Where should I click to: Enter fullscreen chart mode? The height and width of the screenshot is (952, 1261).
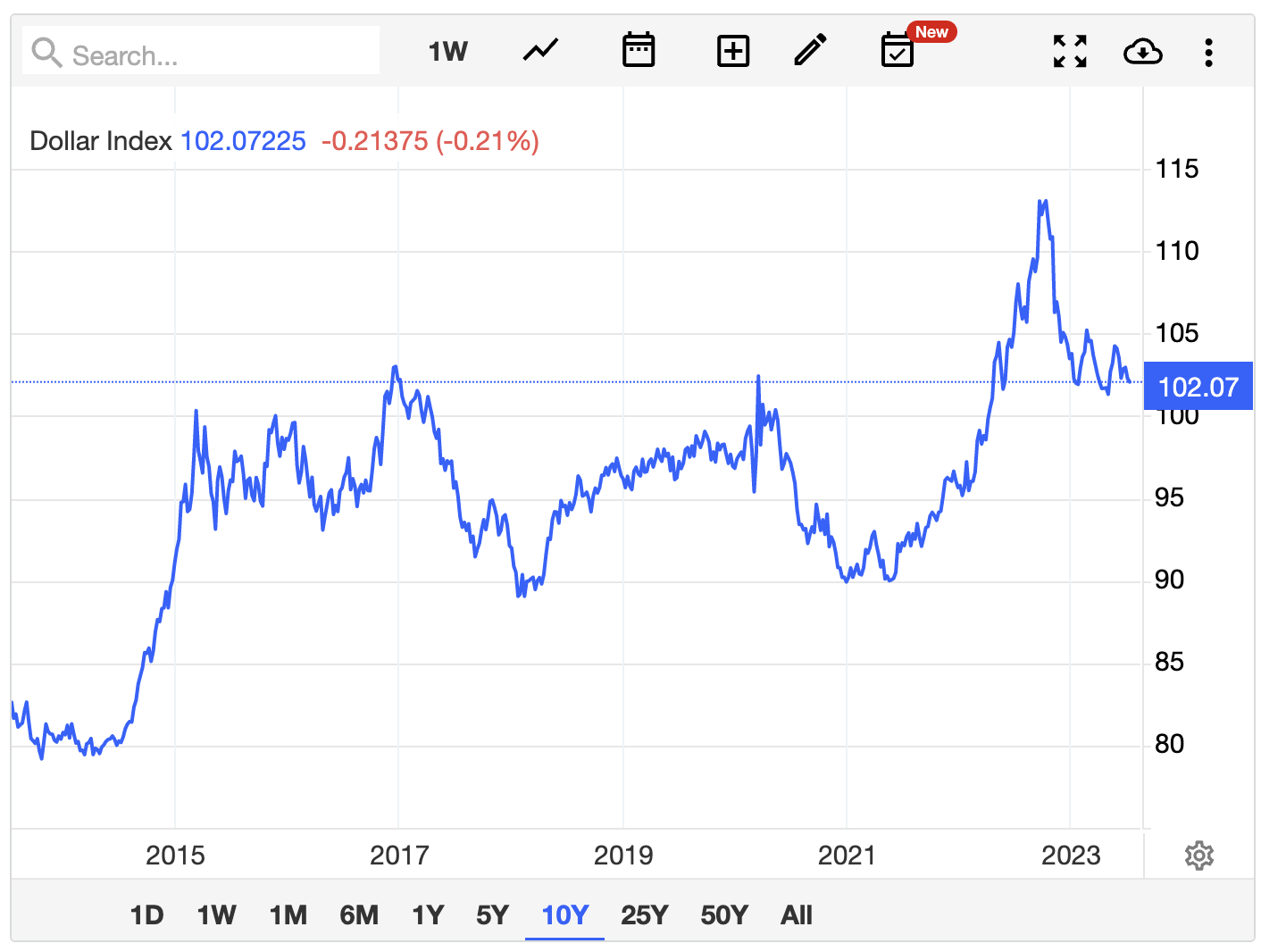[1069, 52]
